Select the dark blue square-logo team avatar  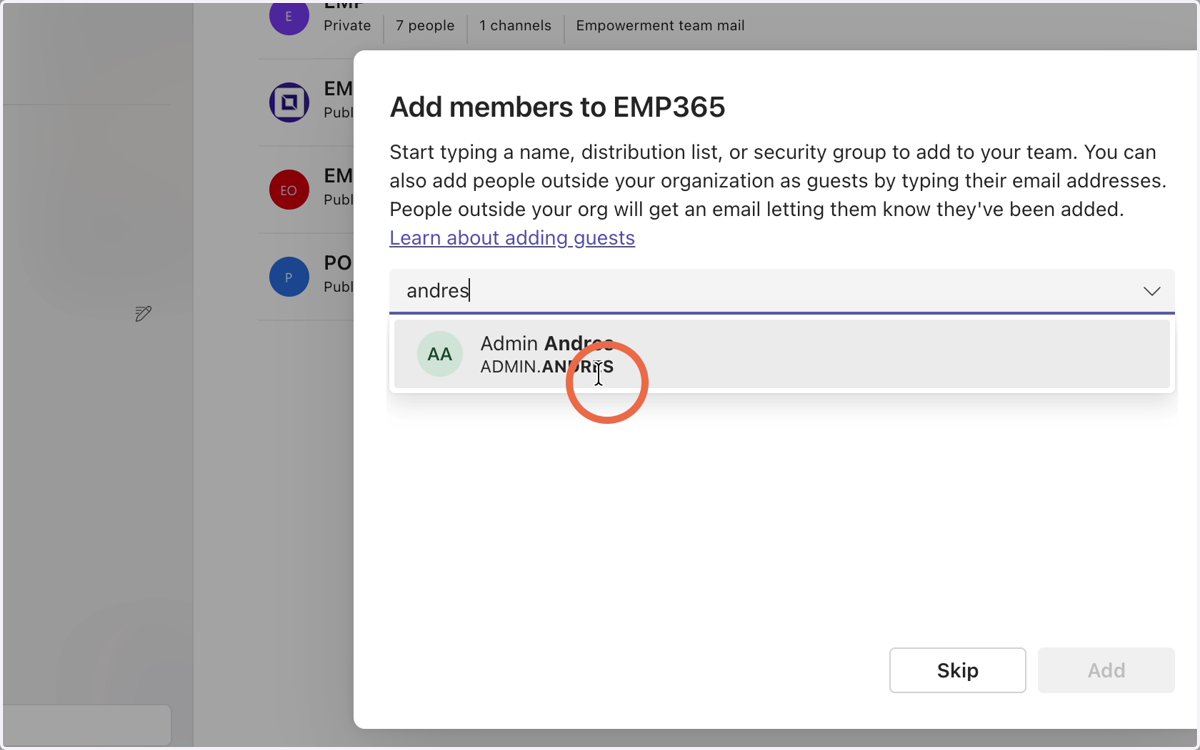(x=289, y=102)
